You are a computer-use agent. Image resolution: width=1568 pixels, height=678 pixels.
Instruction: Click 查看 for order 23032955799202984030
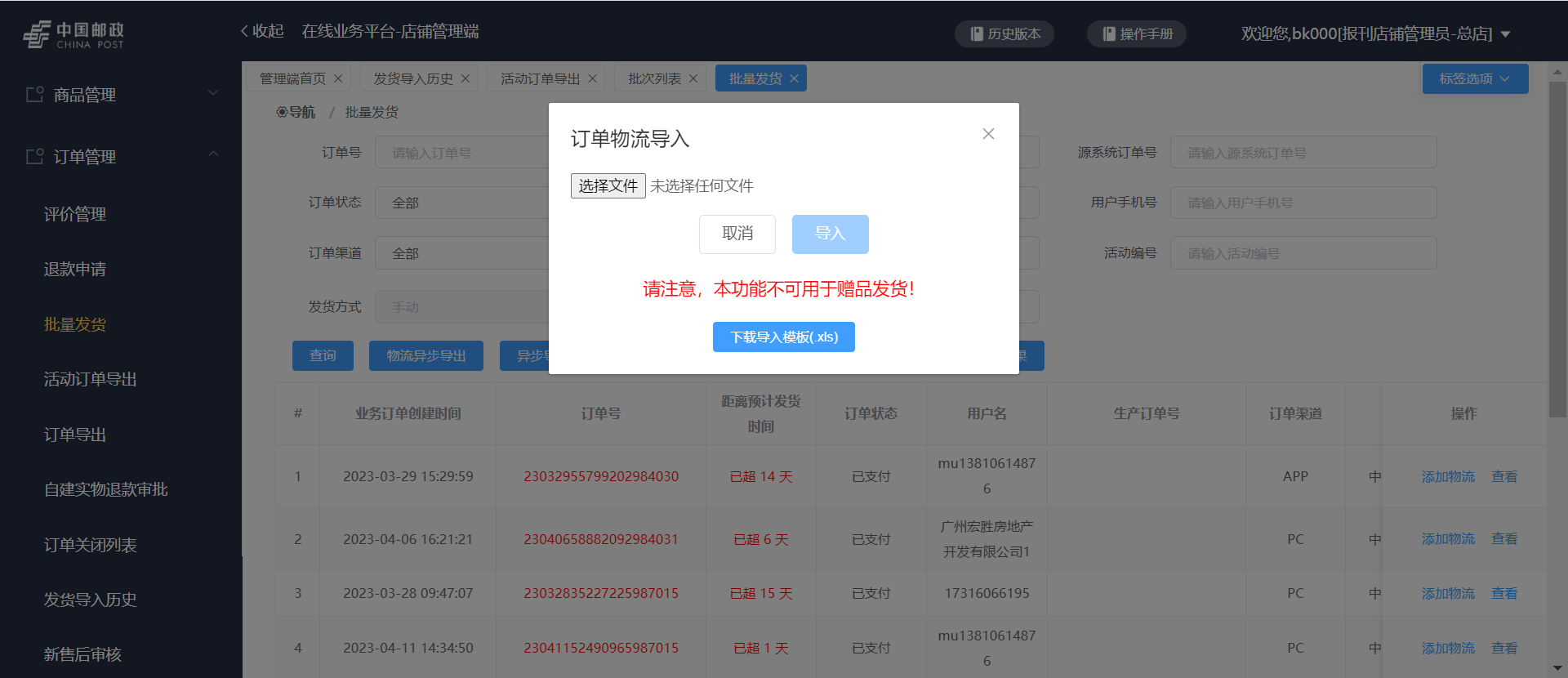(1504, 476)
